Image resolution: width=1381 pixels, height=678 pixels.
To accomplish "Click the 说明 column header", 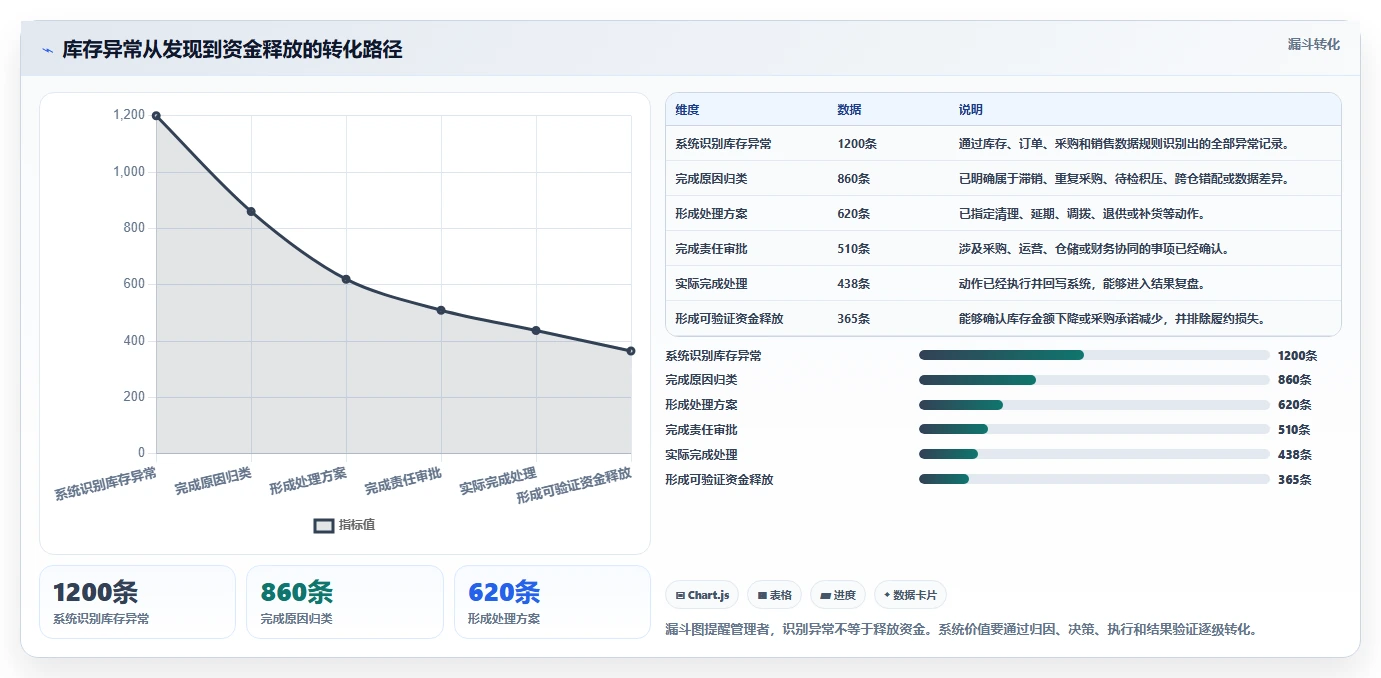I will [x=970, y=110].
